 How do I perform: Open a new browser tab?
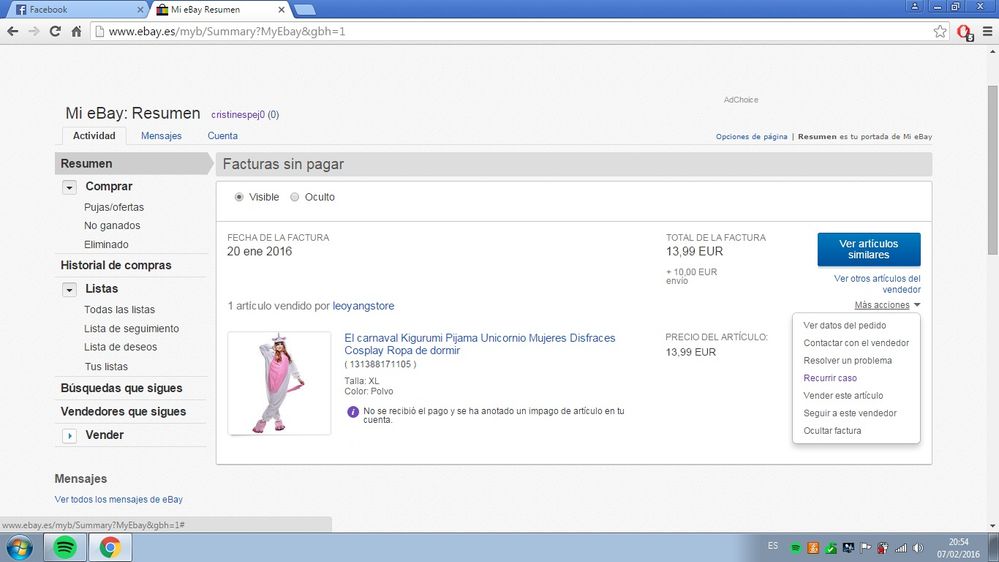click(305, 10)
